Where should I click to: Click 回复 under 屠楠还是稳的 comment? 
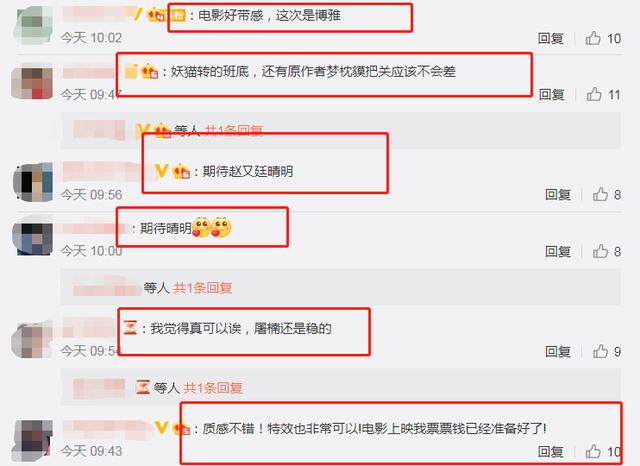(x=558, y=351)
